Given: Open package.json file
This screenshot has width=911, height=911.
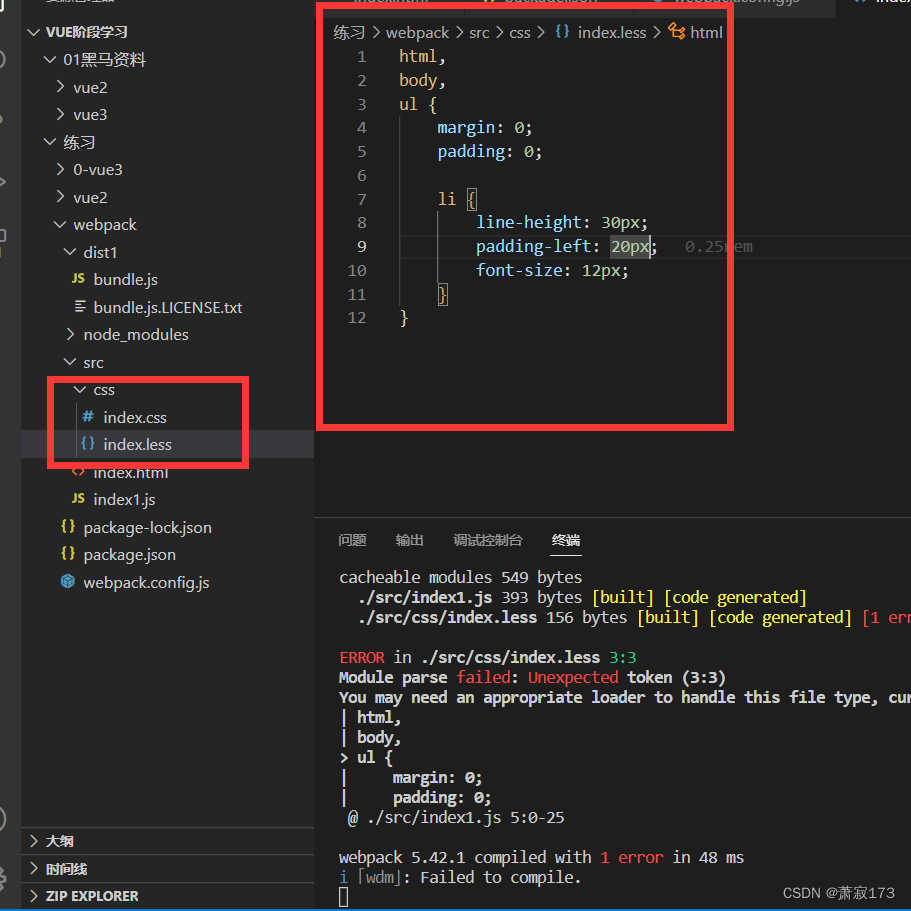Looking at the screenshot, I should click(130, 555).
